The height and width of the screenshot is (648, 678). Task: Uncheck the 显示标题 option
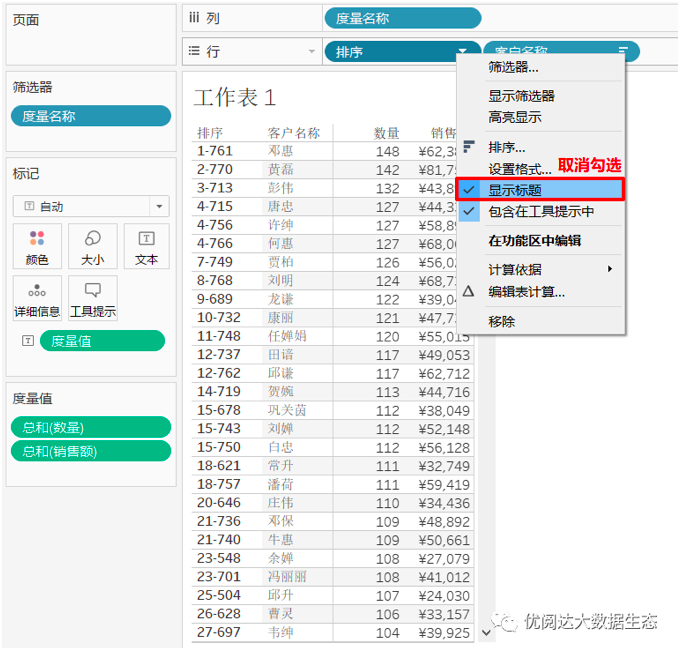[x=469, y=189]
